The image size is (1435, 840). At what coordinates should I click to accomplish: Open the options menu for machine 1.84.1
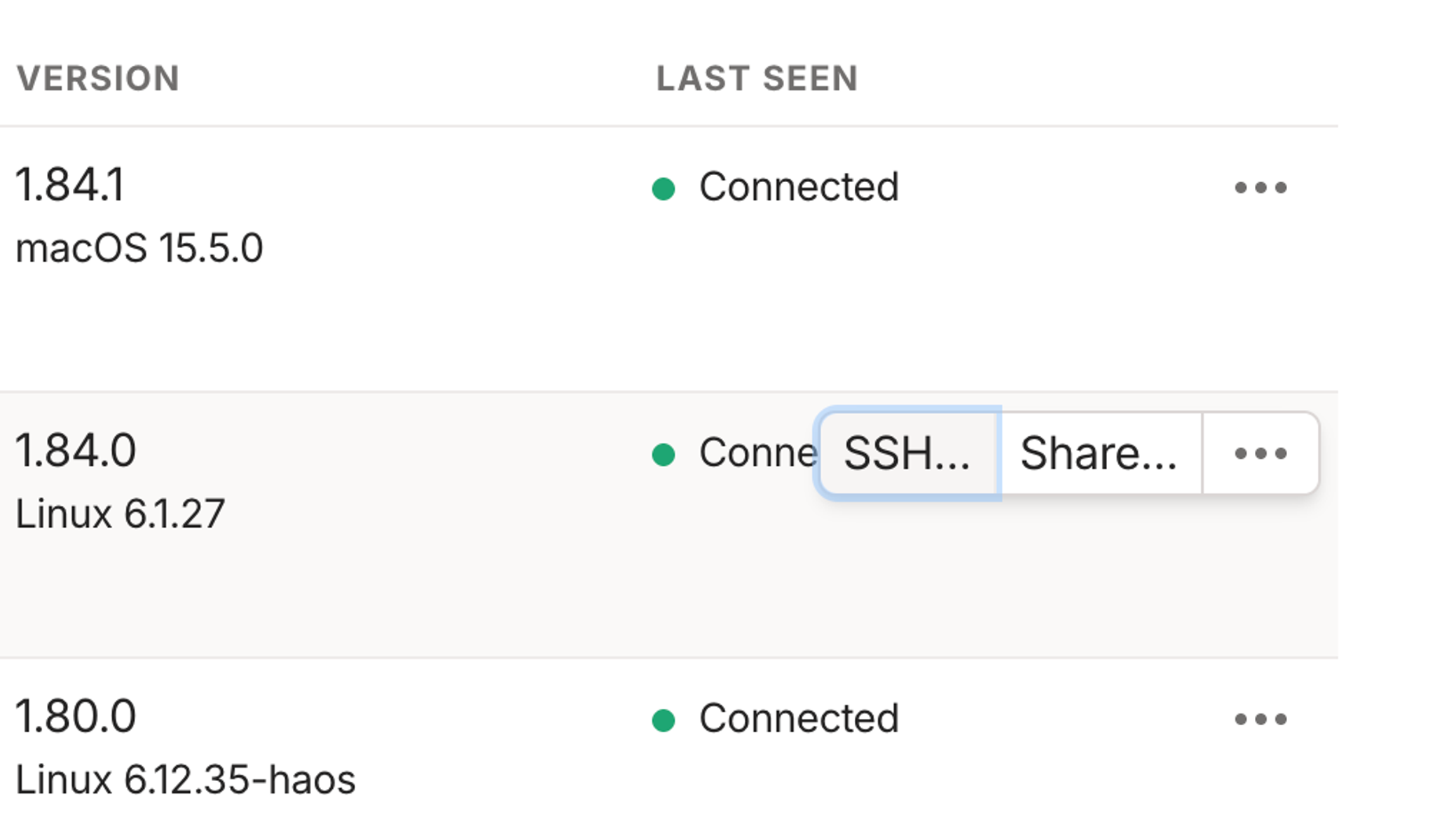1259,186
